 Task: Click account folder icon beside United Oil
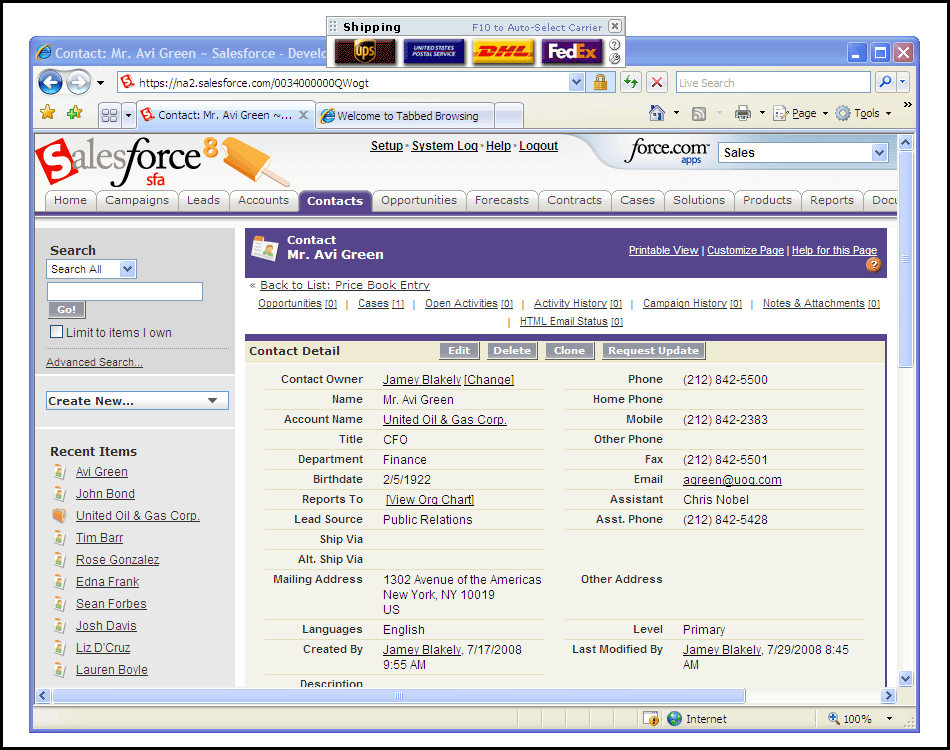click(59, 516)
